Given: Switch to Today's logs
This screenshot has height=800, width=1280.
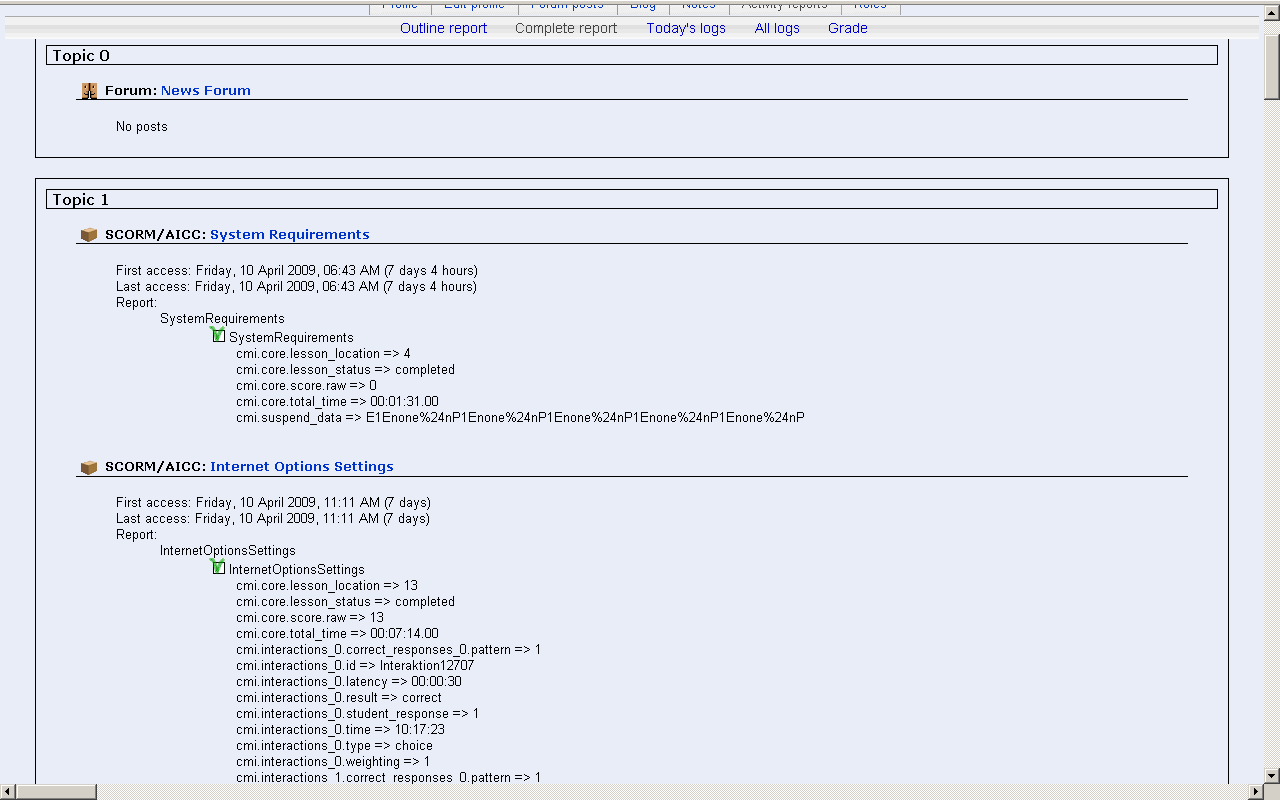Looking at the screenshot, I should pyautogui.click(x=686, y=28).
